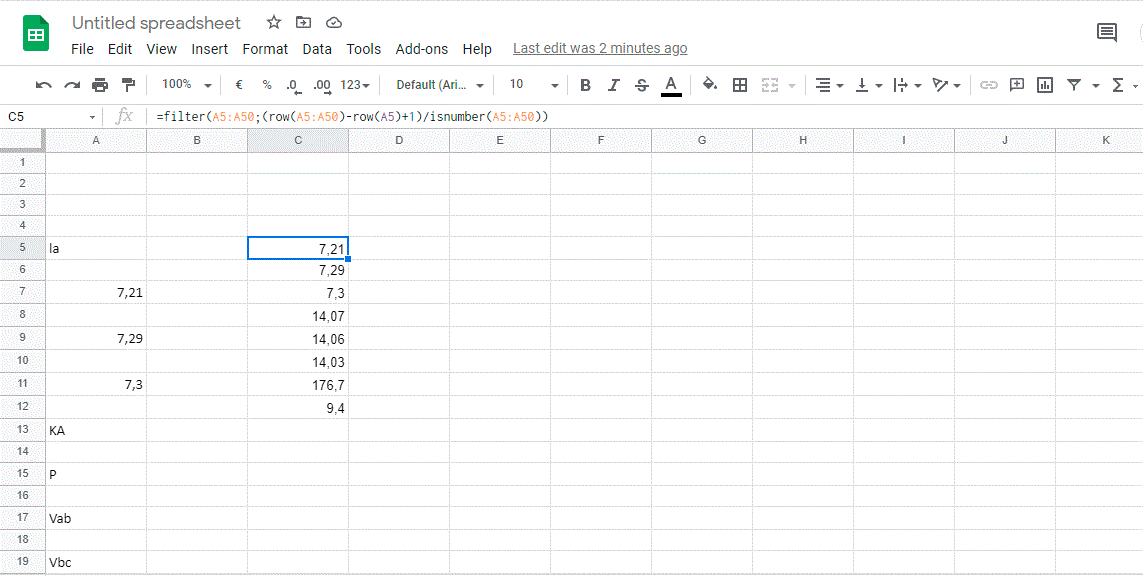Rename the Untitled spreadsheet title
This screenshot has width=1143, height=576.
(156, 23)
